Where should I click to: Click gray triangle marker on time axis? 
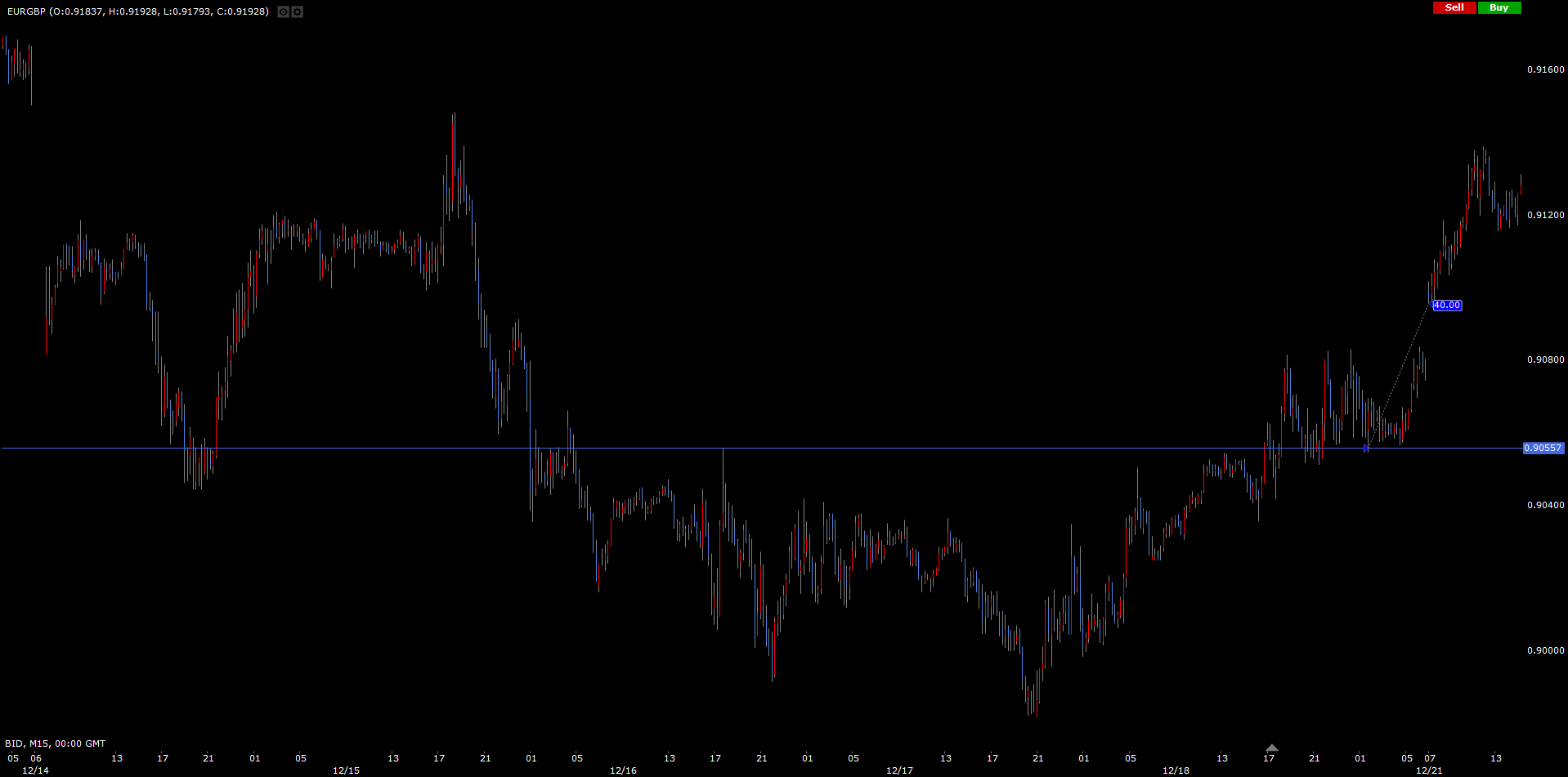click(x=1271, y=748)
